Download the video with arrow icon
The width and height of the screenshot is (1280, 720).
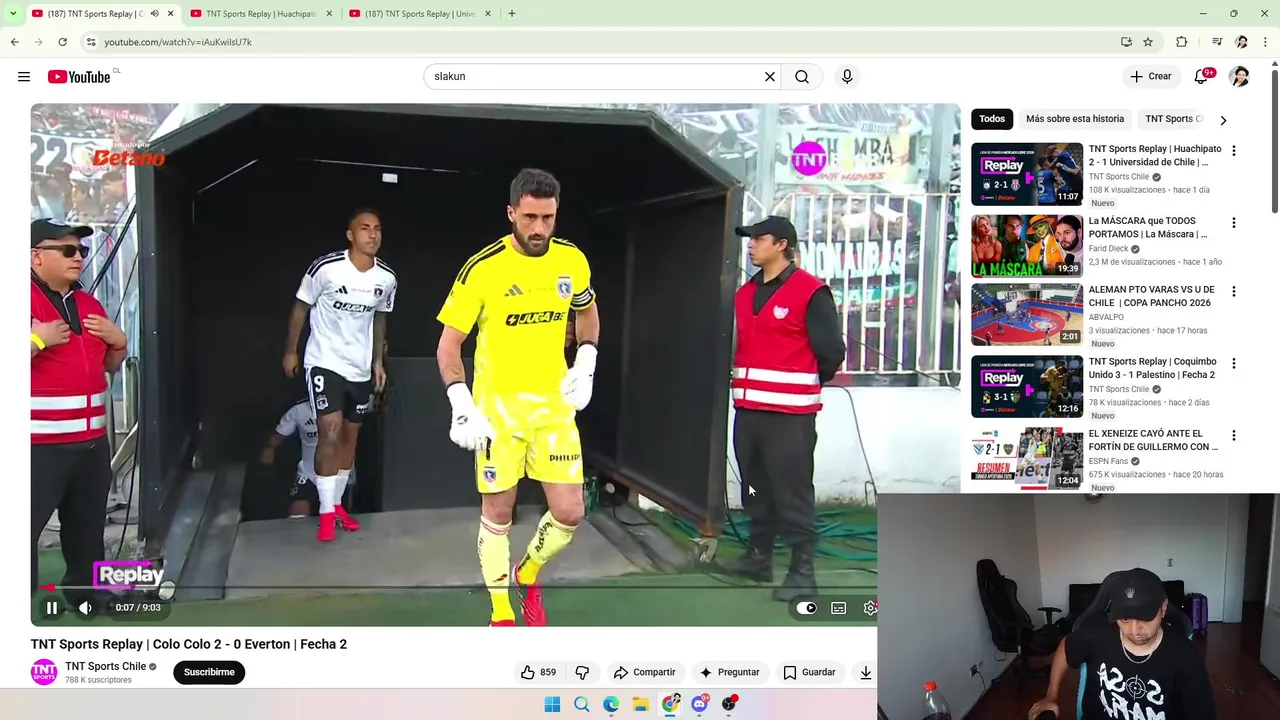tap(866, 672)
